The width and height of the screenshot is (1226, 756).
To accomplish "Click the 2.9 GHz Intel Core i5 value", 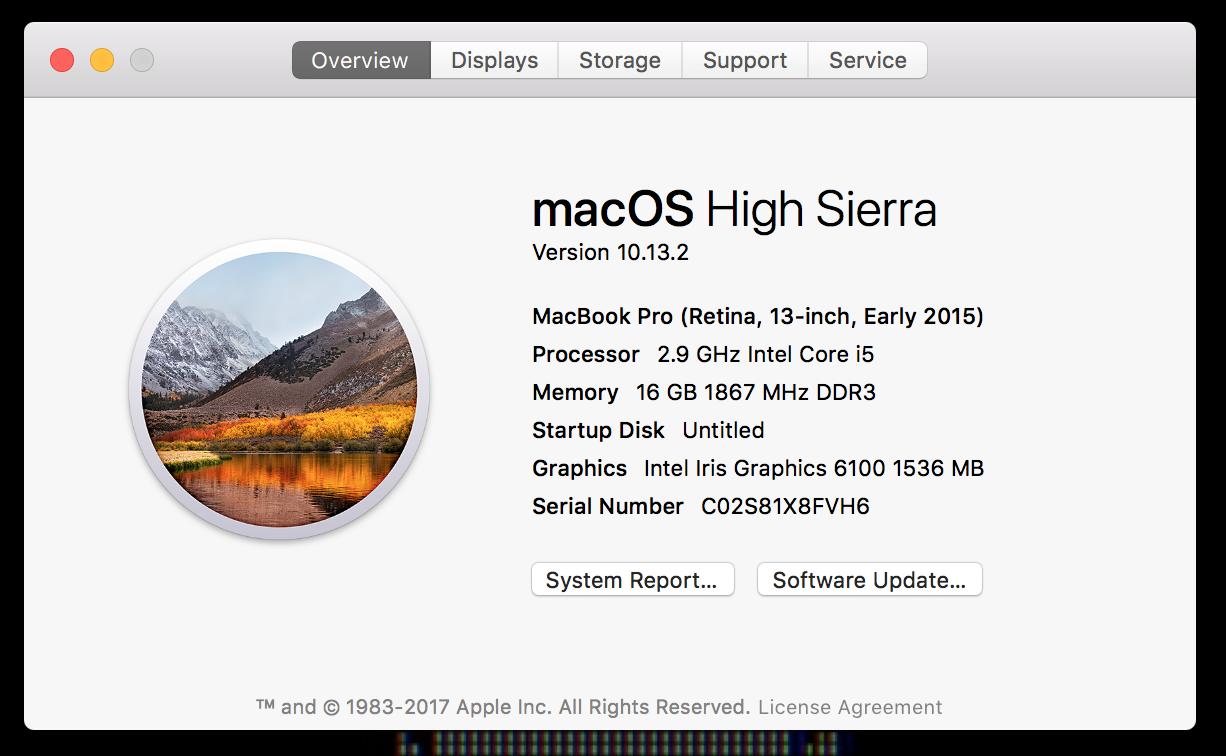I will [x=766, y=354].
